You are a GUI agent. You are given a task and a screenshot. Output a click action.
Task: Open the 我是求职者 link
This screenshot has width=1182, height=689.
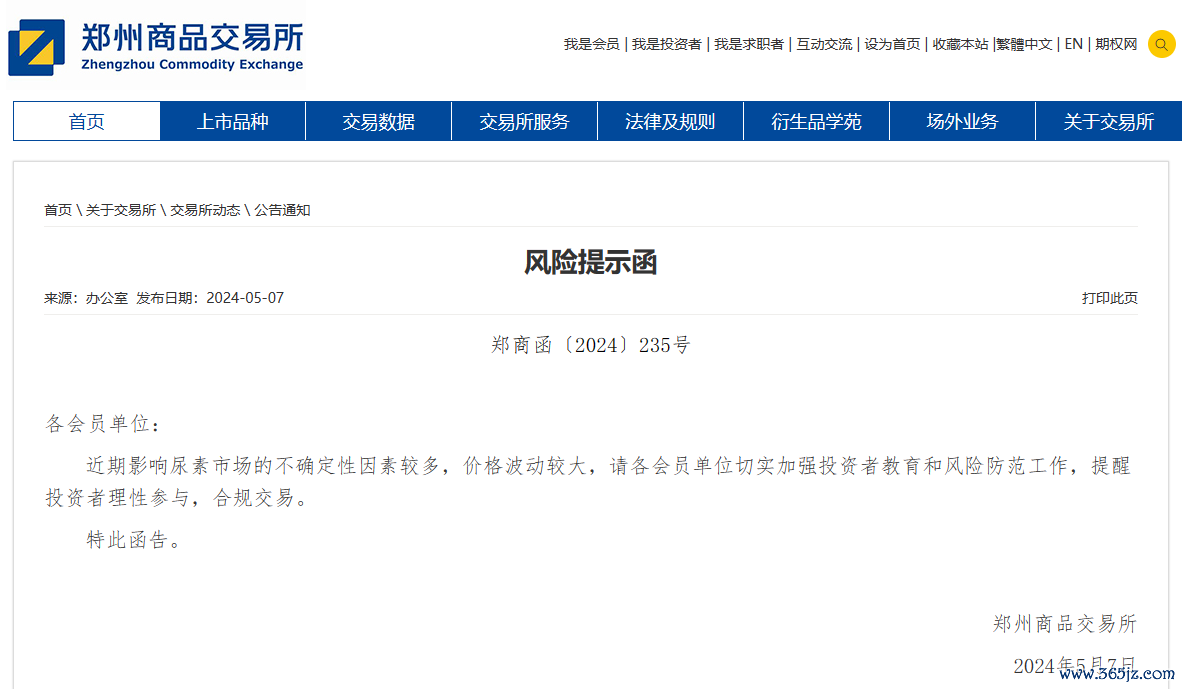click(748, 44)
